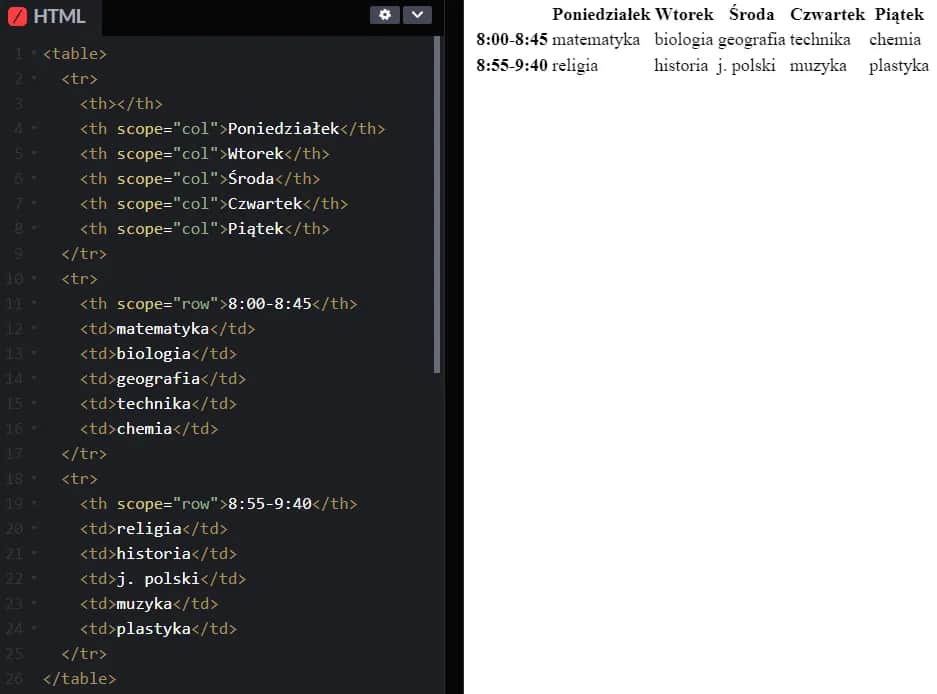Place cursor on the opening table tag
This screenshot has height=694, width=937.
[73, 53]
